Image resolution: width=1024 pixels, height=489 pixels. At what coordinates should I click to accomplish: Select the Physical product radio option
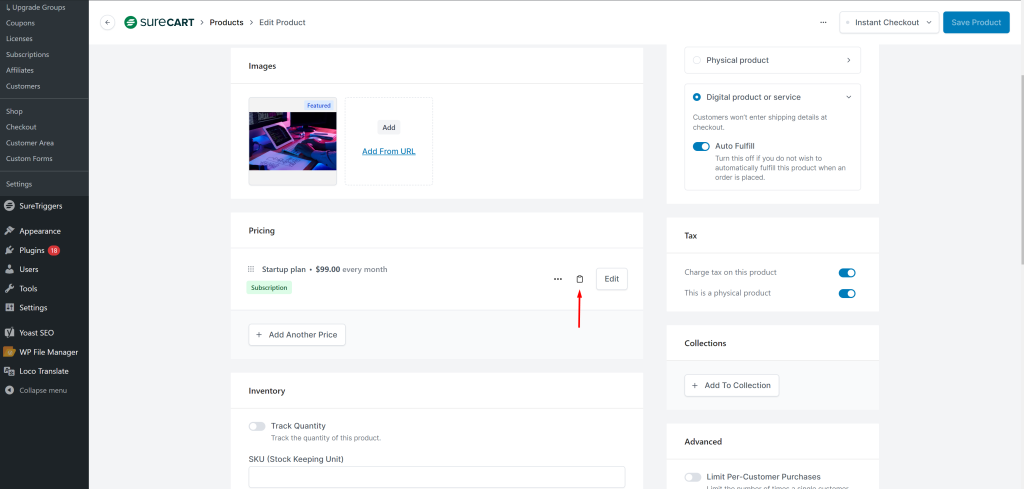point(697,60)
